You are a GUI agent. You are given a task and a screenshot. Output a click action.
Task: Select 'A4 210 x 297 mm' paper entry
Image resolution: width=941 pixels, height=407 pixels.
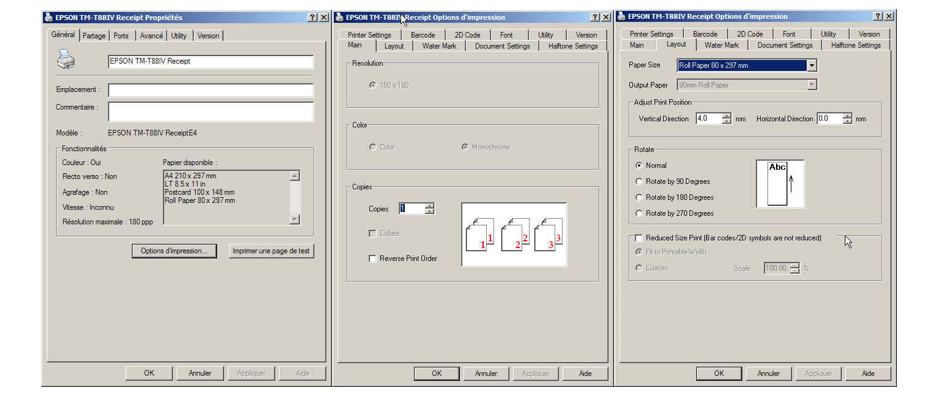pos(190,176)
